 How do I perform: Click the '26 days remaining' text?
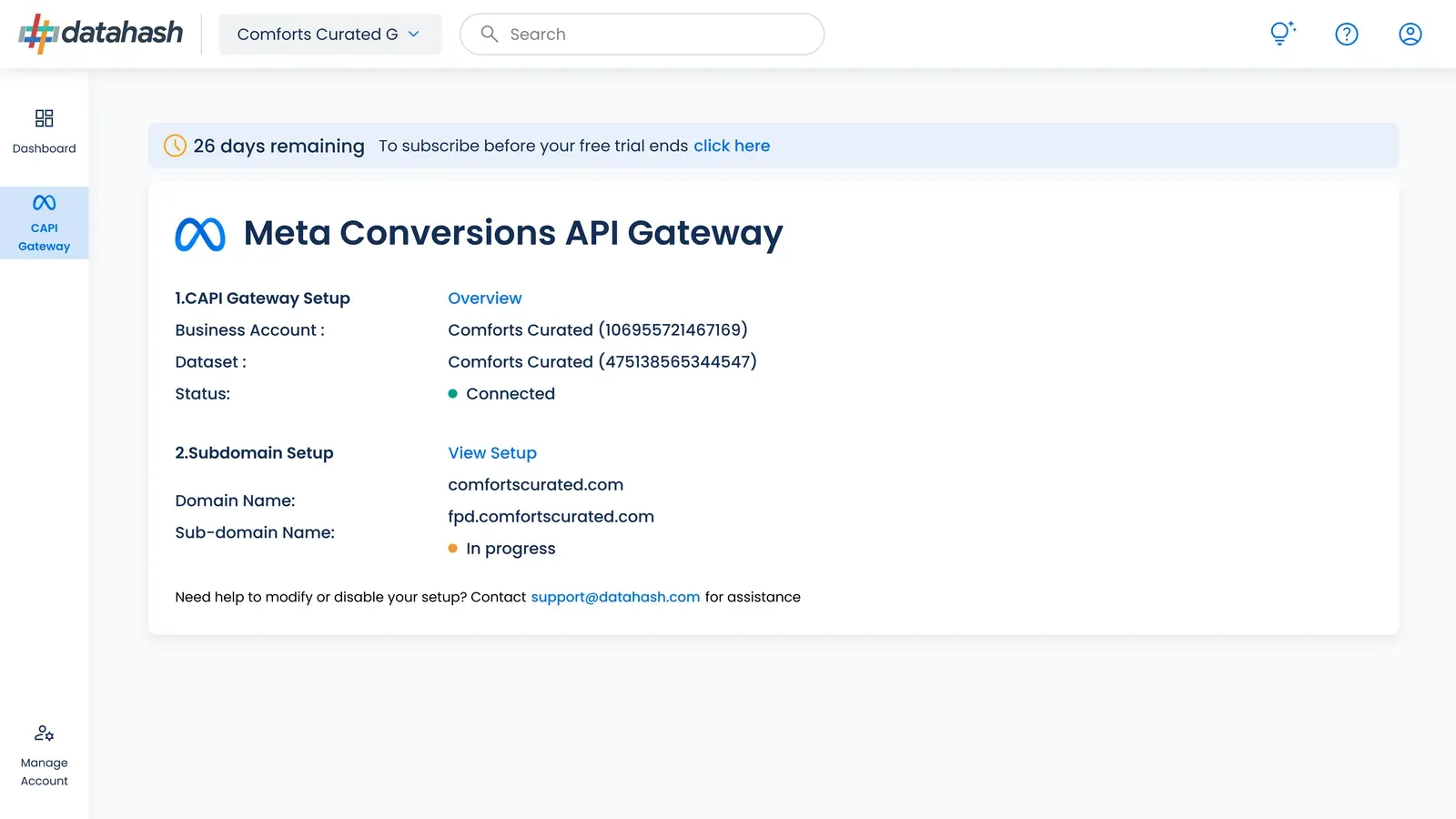pyautogui.click(x=278, y=146)
